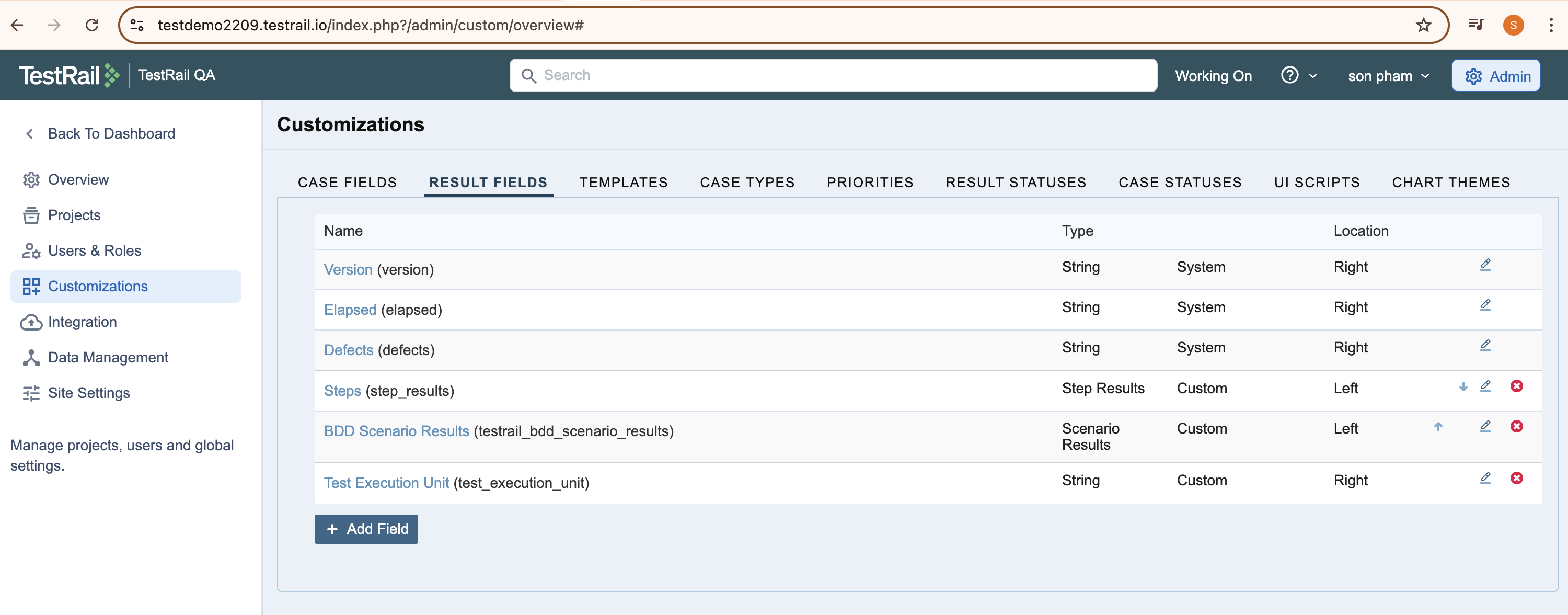
Task: Select the Result Fields tab
Action: pyautogui.click(x=488, y=182)
